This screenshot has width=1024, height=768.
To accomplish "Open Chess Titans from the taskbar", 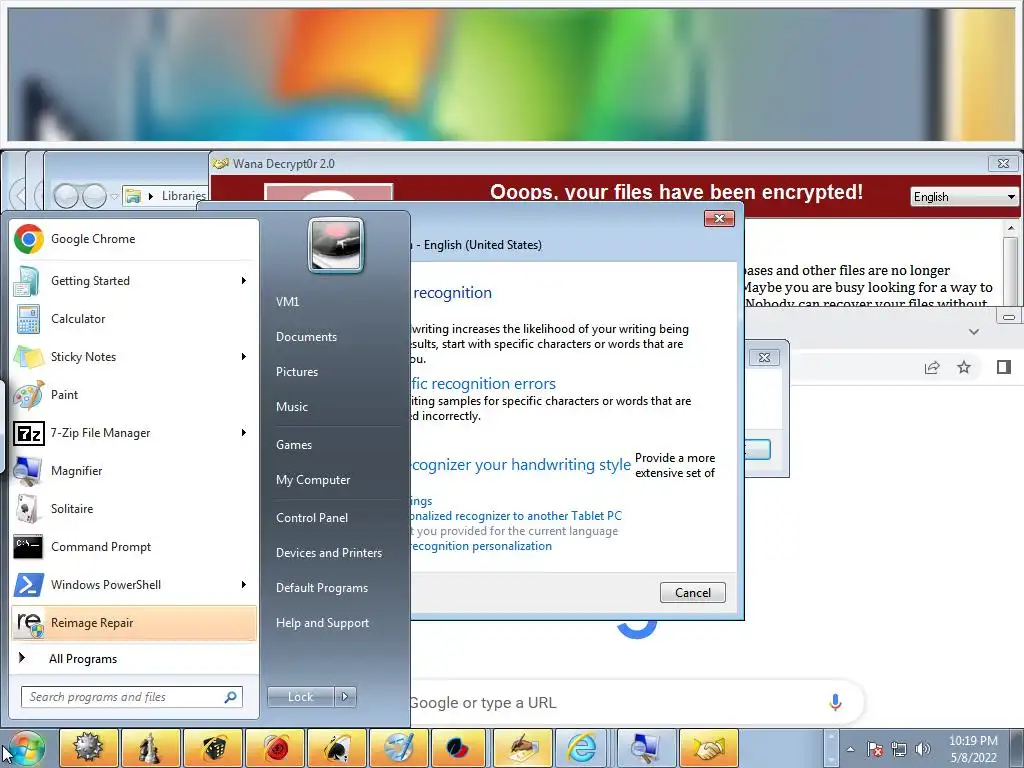I will [x=151, y=748].
